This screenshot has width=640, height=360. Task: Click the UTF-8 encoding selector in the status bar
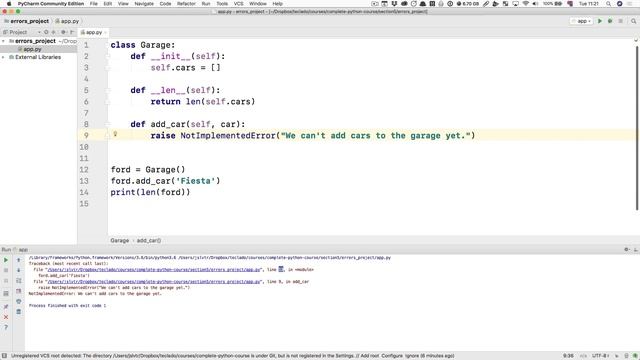pyautogui.click(x=600, y=356)
